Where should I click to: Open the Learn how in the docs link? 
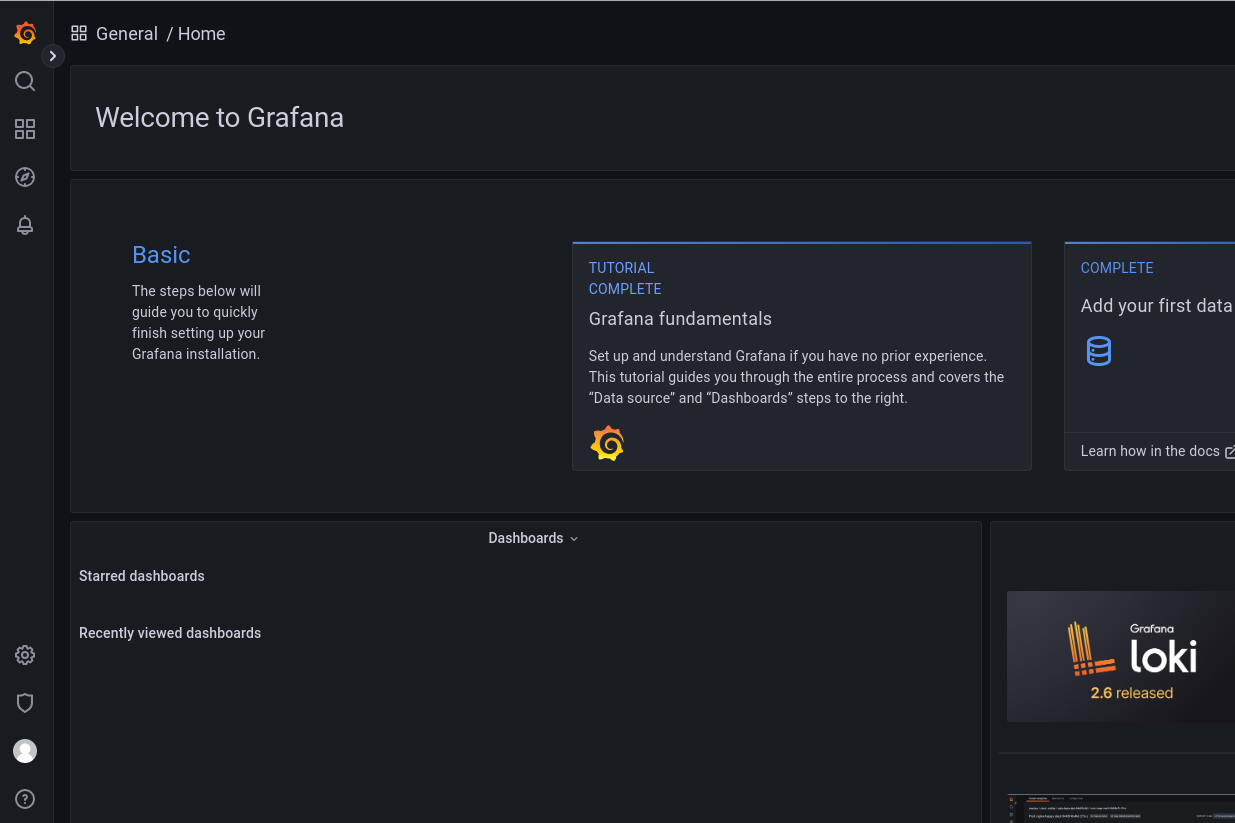[1150, 451]
